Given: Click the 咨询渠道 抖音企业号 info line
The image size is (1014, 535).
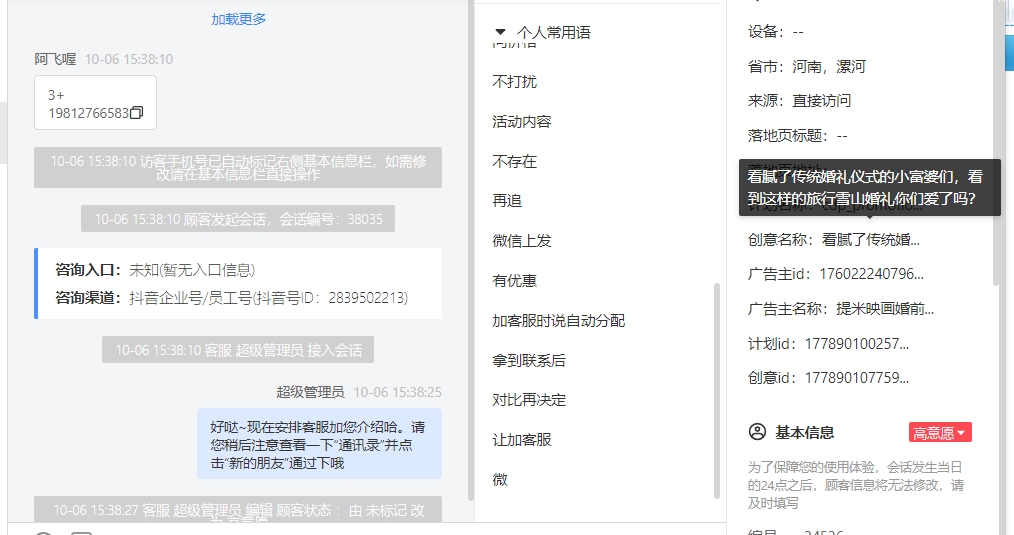Looking at the screenshot, I should (232, 298).
